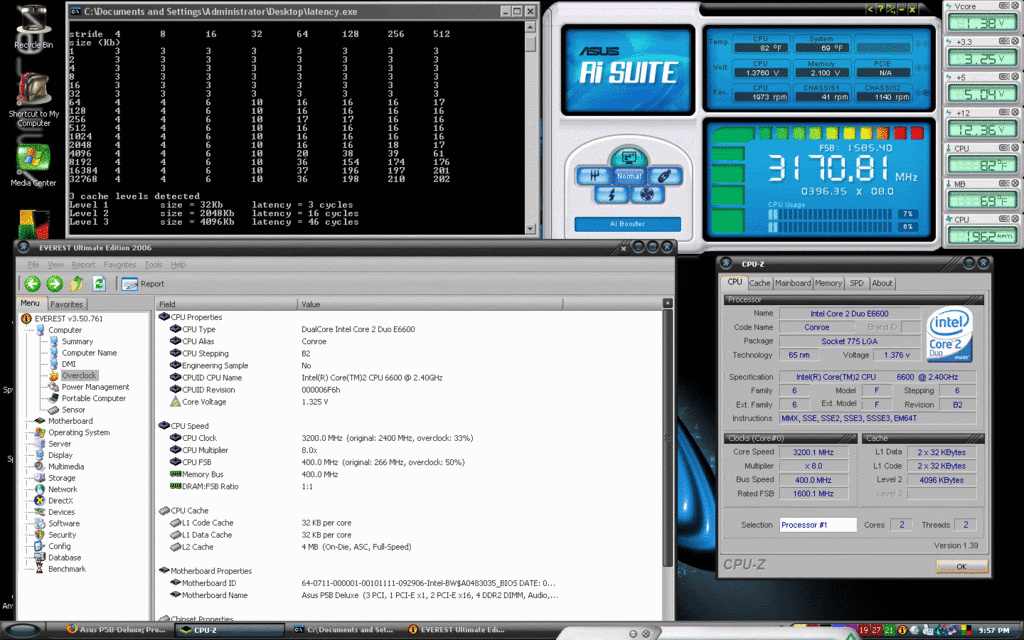Click the Devices icon in the EVEREST tree
This screenshot has height=640, width=1024.
click(x=39, y=512)
